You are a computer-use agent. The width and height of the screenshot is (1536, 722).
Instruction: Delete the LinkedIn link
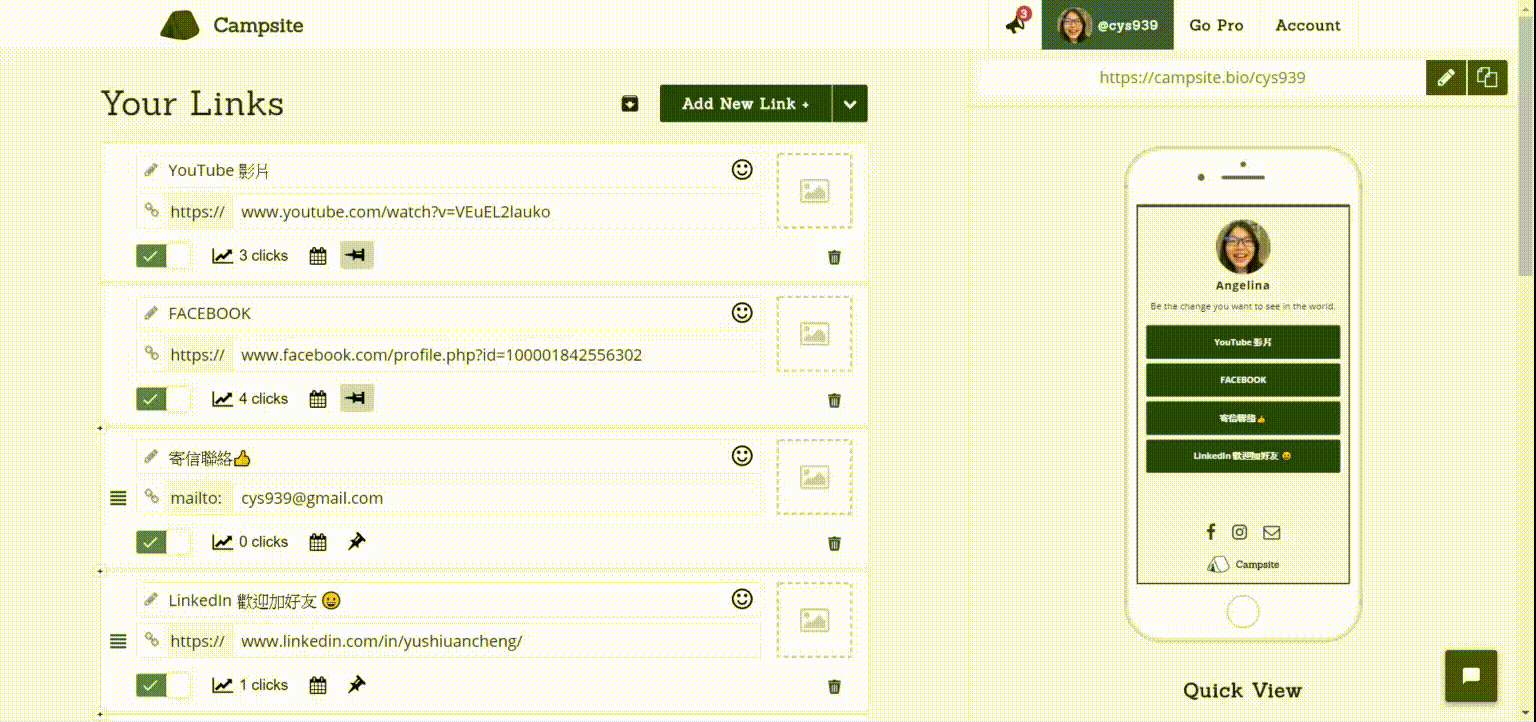834,686
